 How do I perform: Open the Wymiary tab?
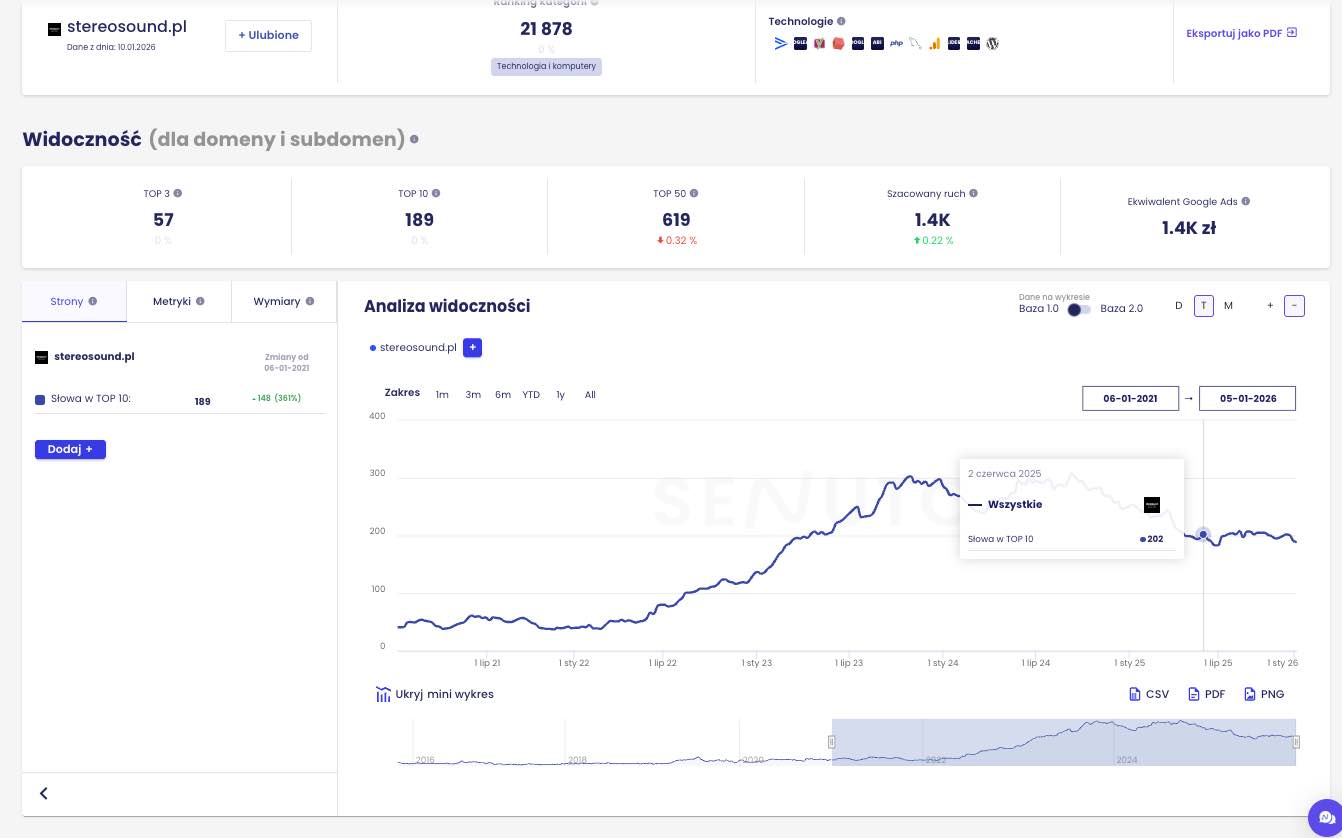point(283,301)
